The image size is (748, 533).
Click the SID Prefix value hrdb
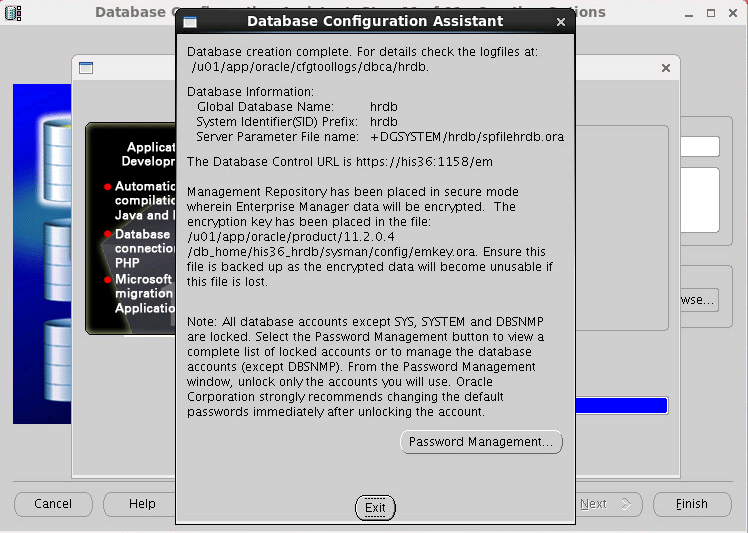tap(384, 122)
